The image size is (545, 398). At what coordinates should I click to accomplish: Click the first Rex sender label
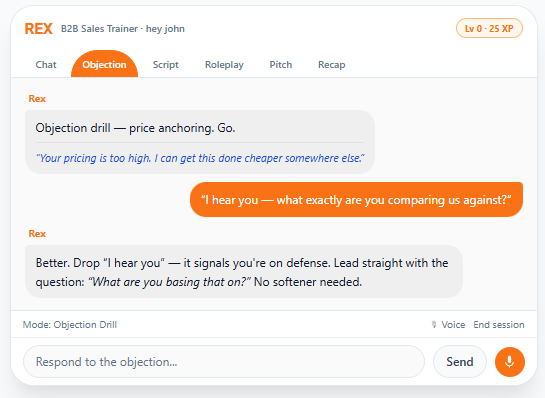[37, 99]
